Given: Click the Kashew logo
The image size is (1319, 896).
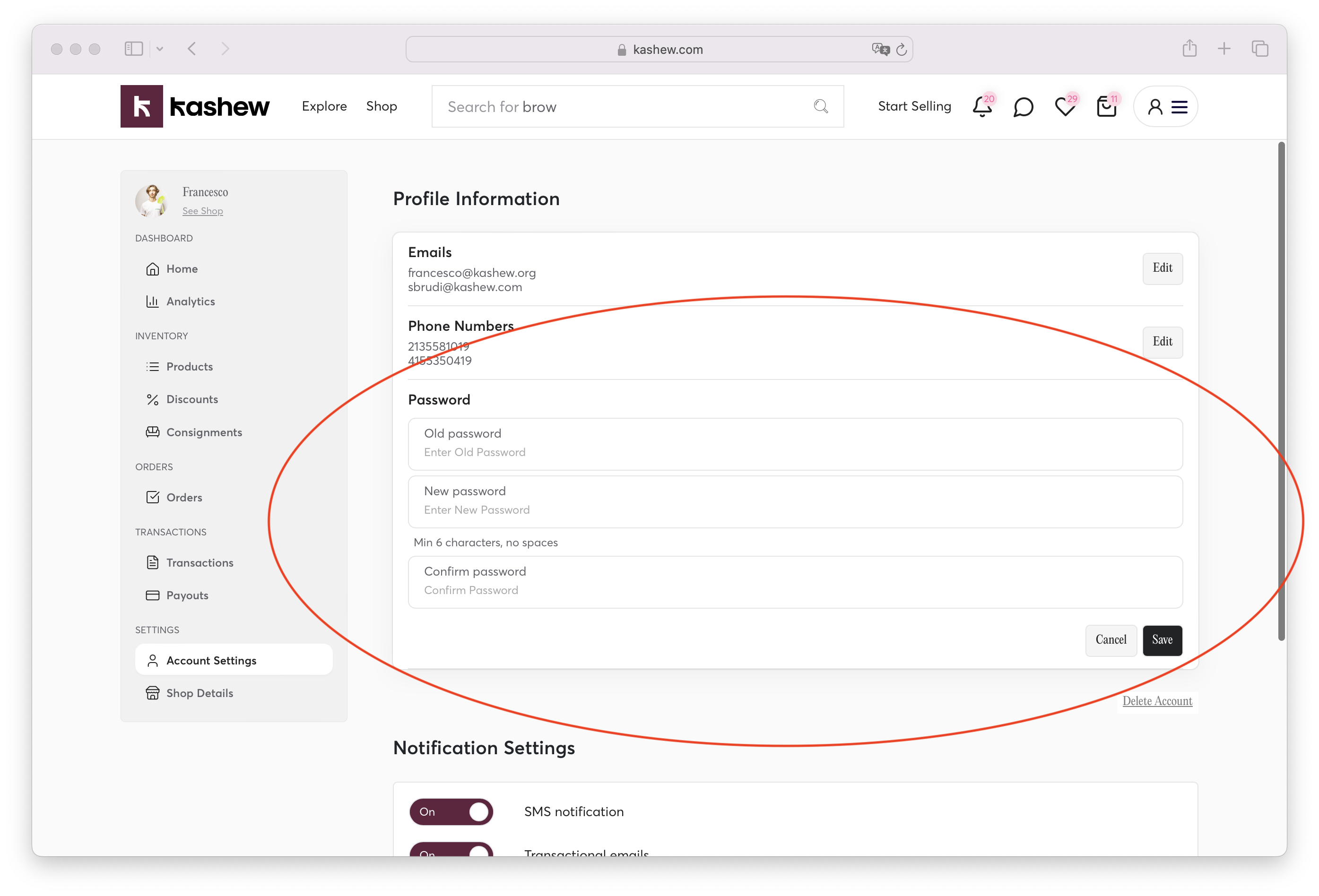Looking at the screenshot, I should point(195,106).
